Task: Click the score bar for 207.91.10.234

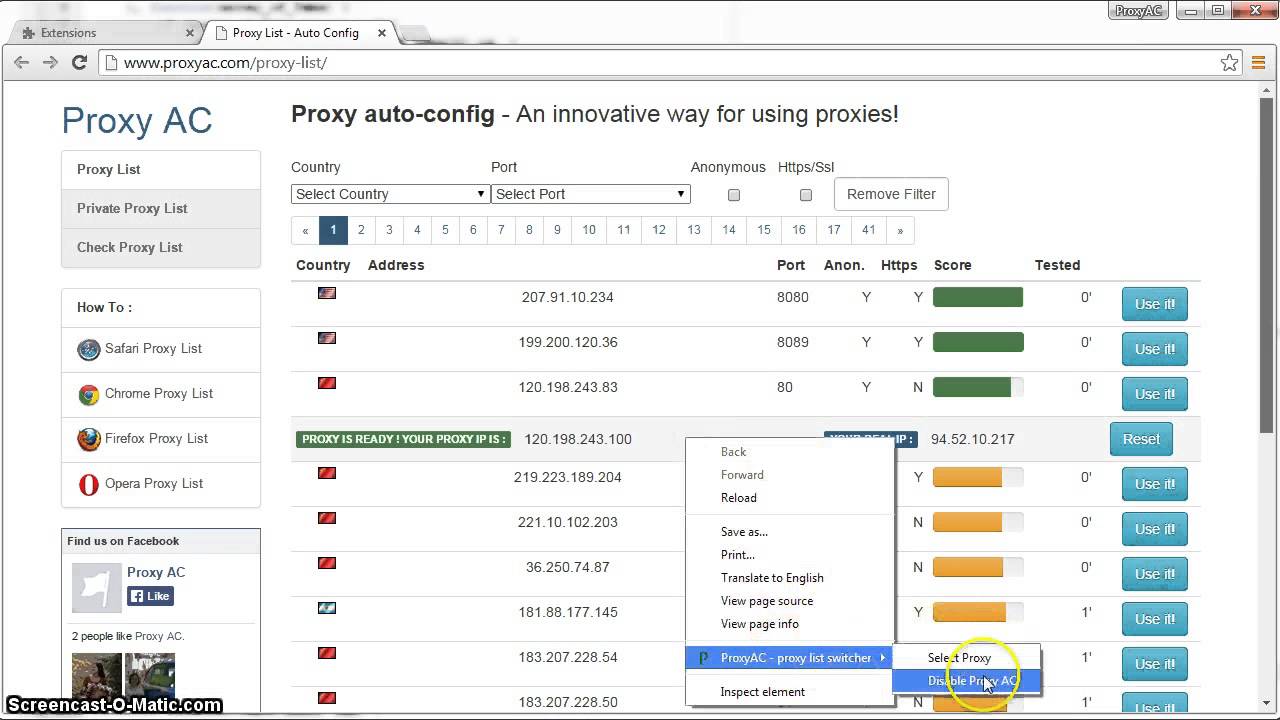Action: 978,297
